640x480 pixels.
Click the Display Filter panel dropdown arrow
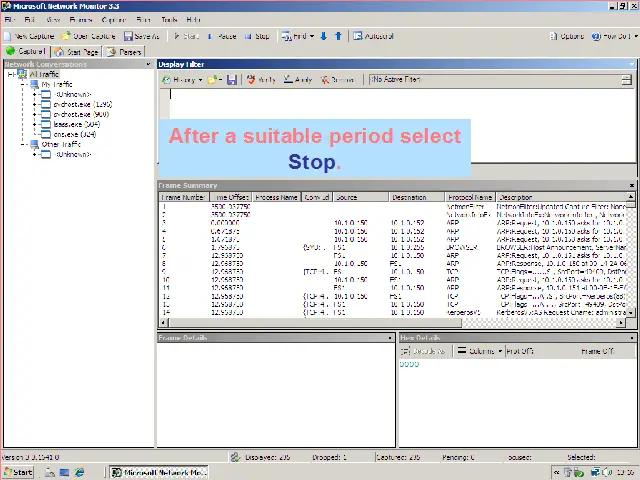pos(632,64)
